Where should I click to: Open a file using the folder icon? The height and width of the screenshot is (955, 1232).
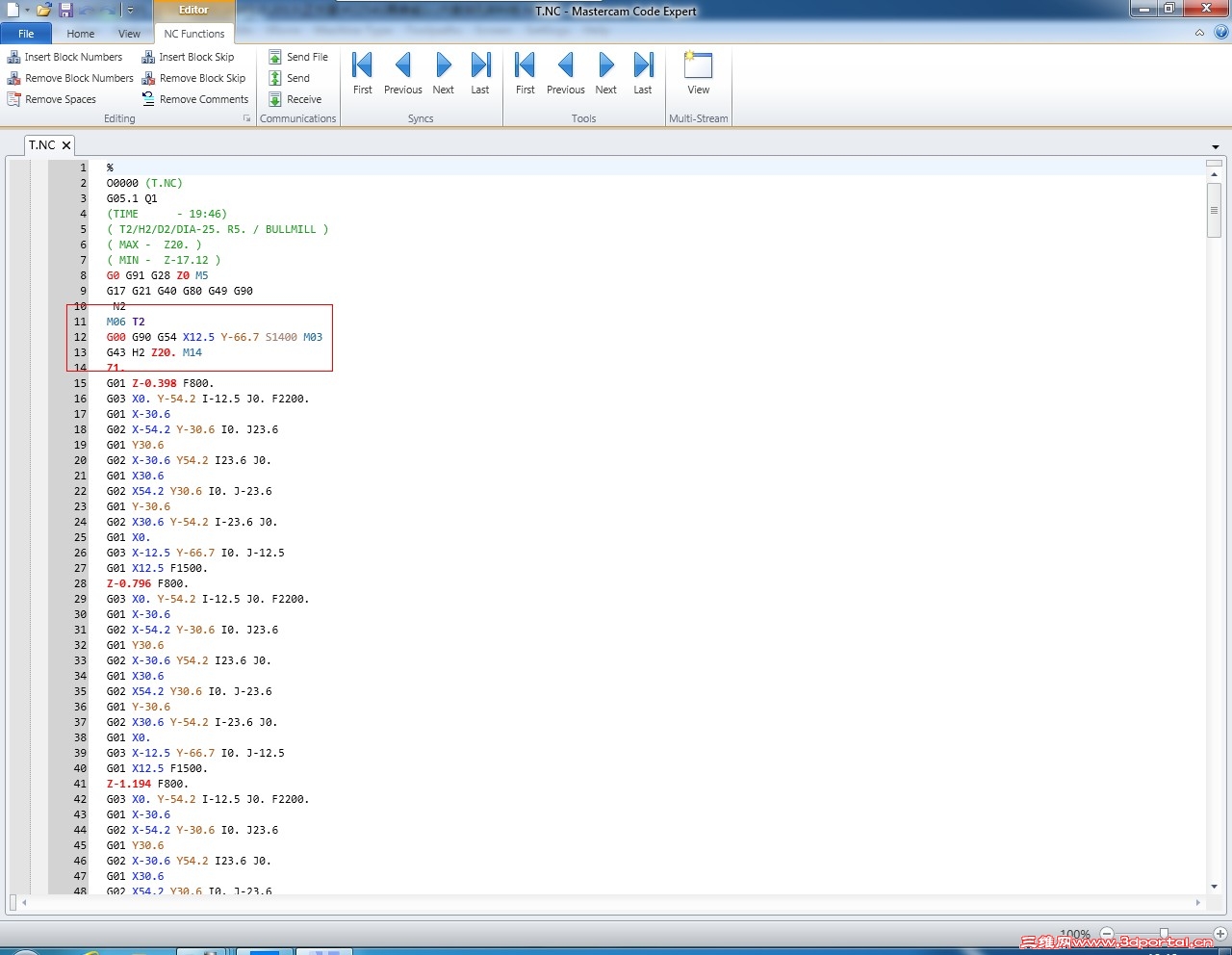coord(43,11)
